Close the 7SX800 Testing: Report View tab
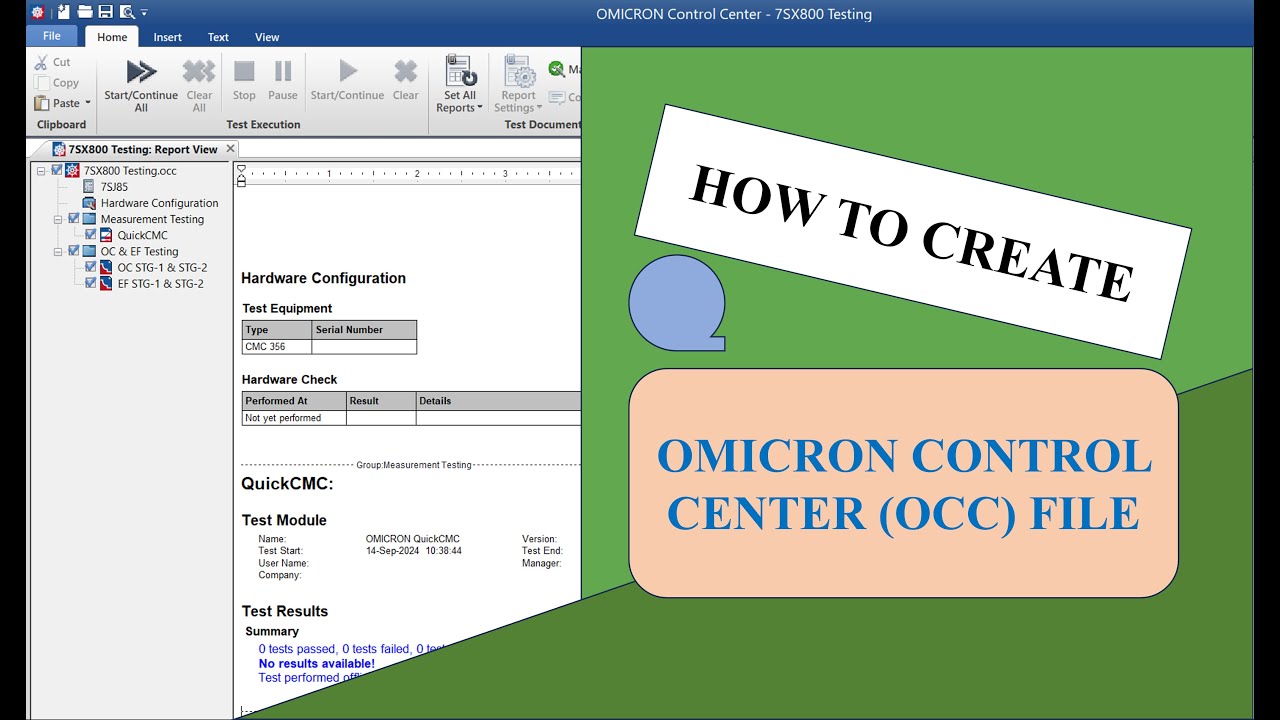Image resolution: width=1280 pixels, height=720 pixels. [x=230, y=148]
